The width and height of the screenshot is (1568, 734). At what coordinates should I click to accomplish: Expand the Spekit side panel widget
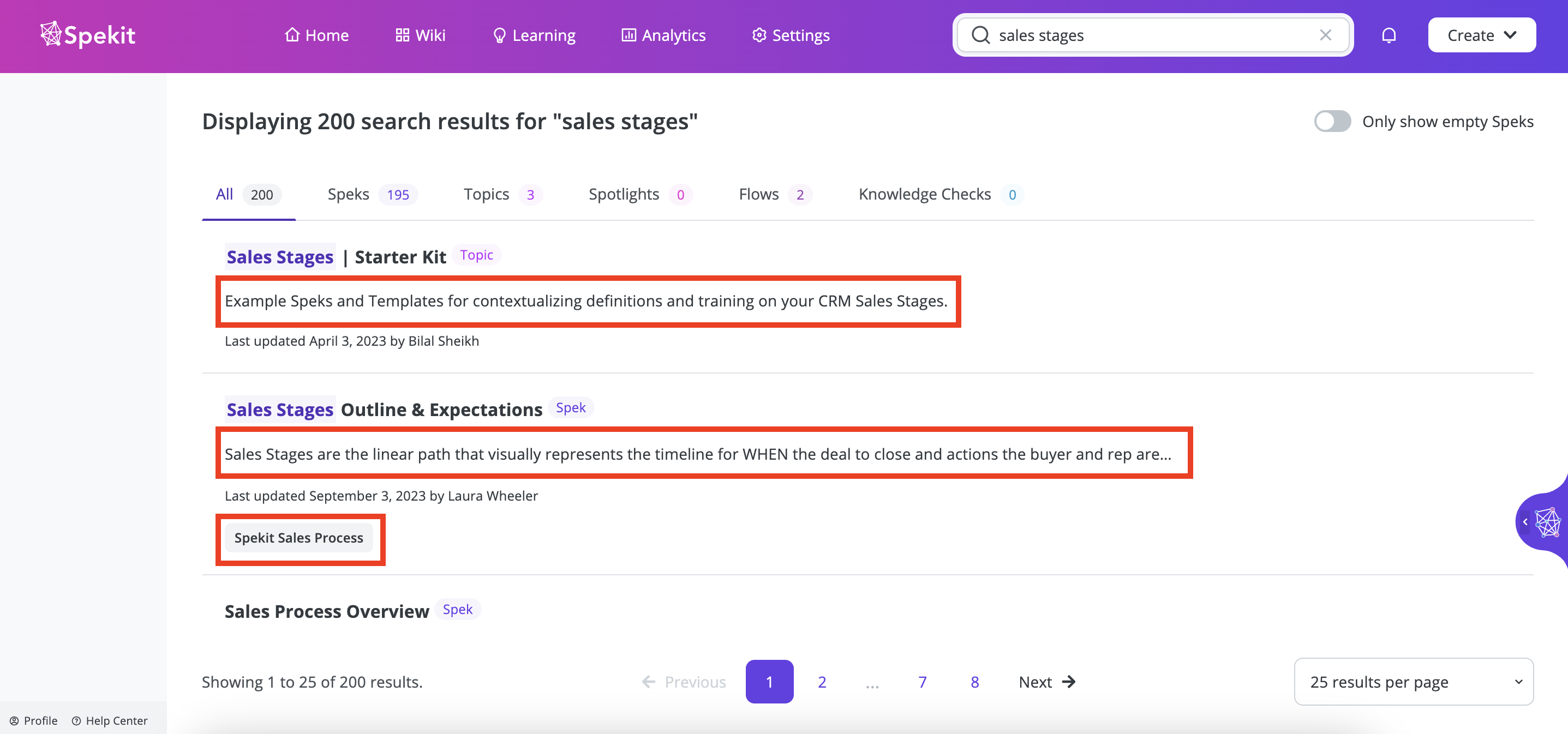[x=1541, y=521]
